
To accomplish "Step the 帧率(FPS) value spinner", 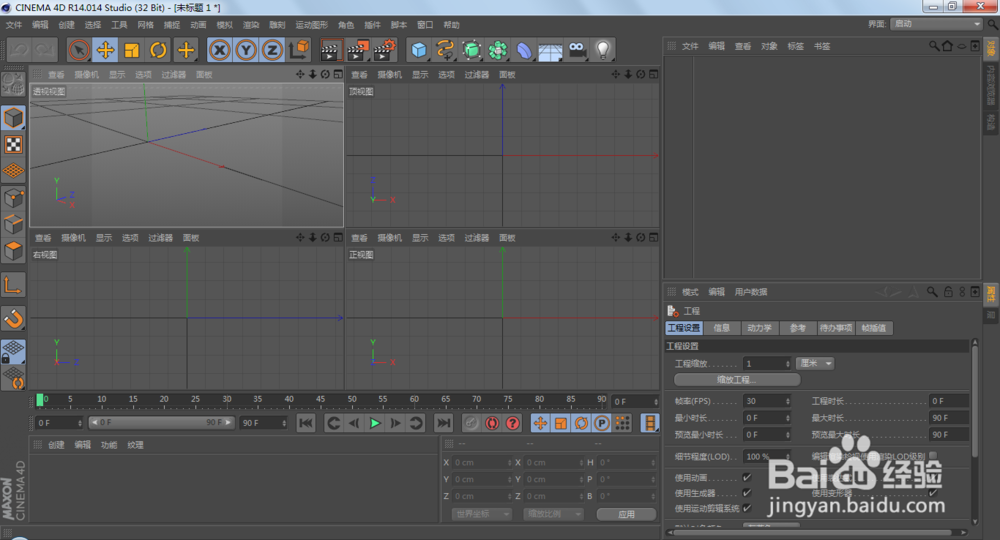I will pyautogui.click(x=788, y=401).
